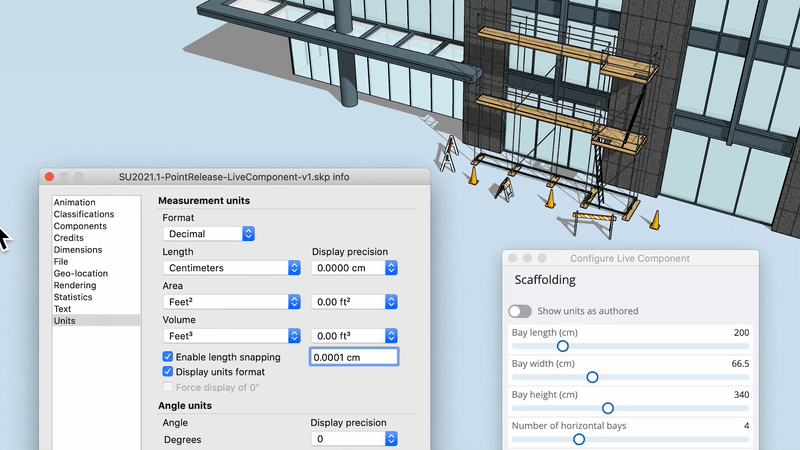Select Animation in the info sidebar
The height and width of the screenshot is (450, 800).
(x=75, y=202)
